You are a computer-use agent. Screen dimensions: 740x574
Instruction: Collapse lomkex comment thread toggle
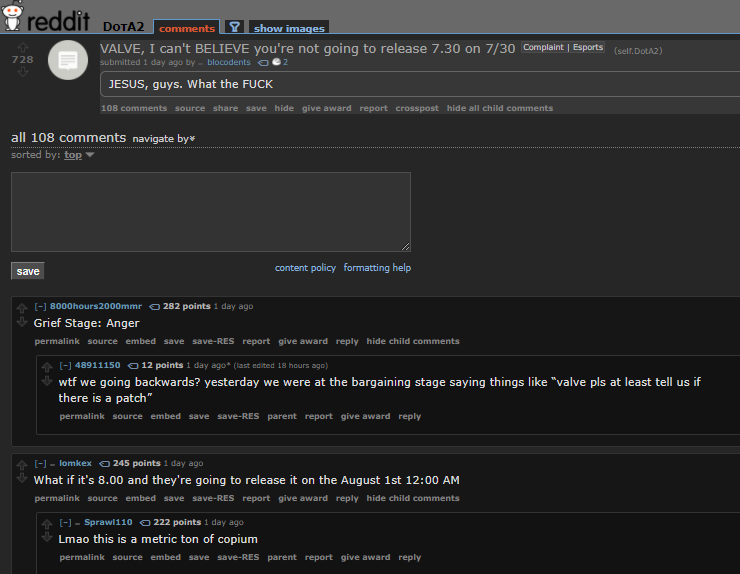tap(40, 464)
